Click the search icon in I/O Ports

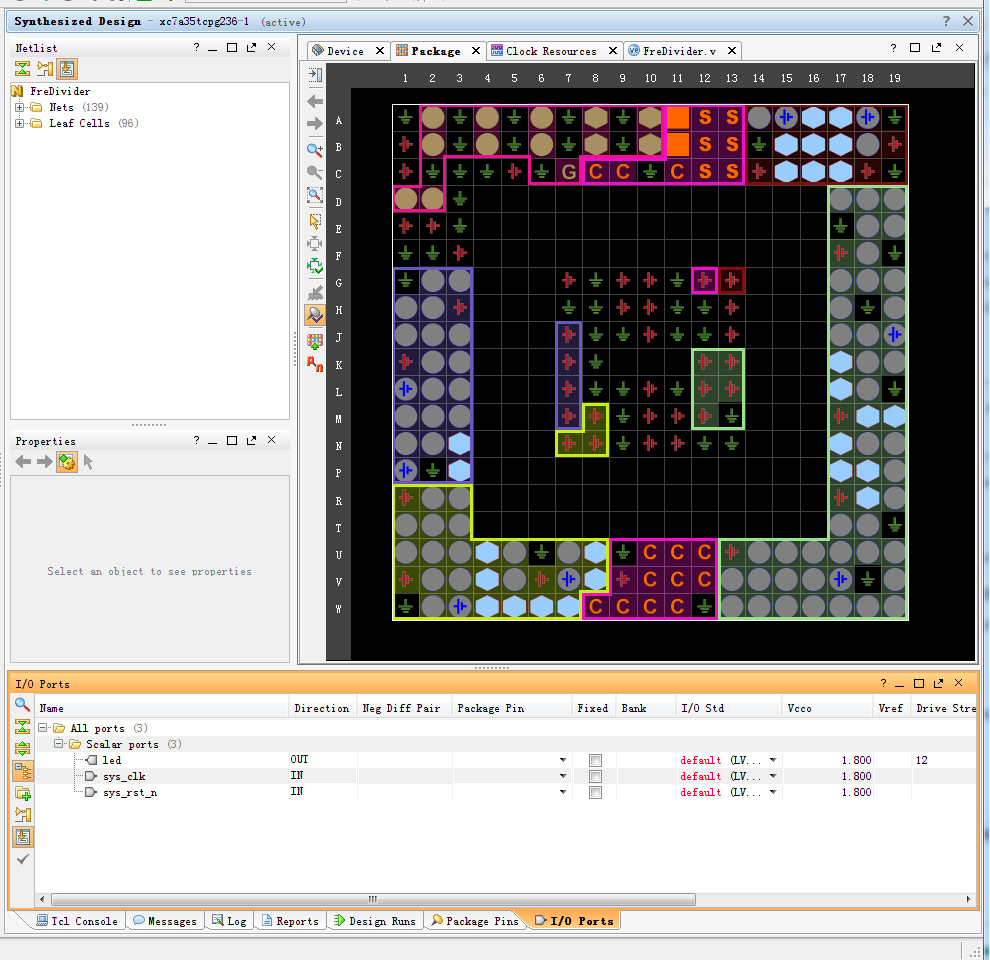pyautogui.click(x=22, y=704)
